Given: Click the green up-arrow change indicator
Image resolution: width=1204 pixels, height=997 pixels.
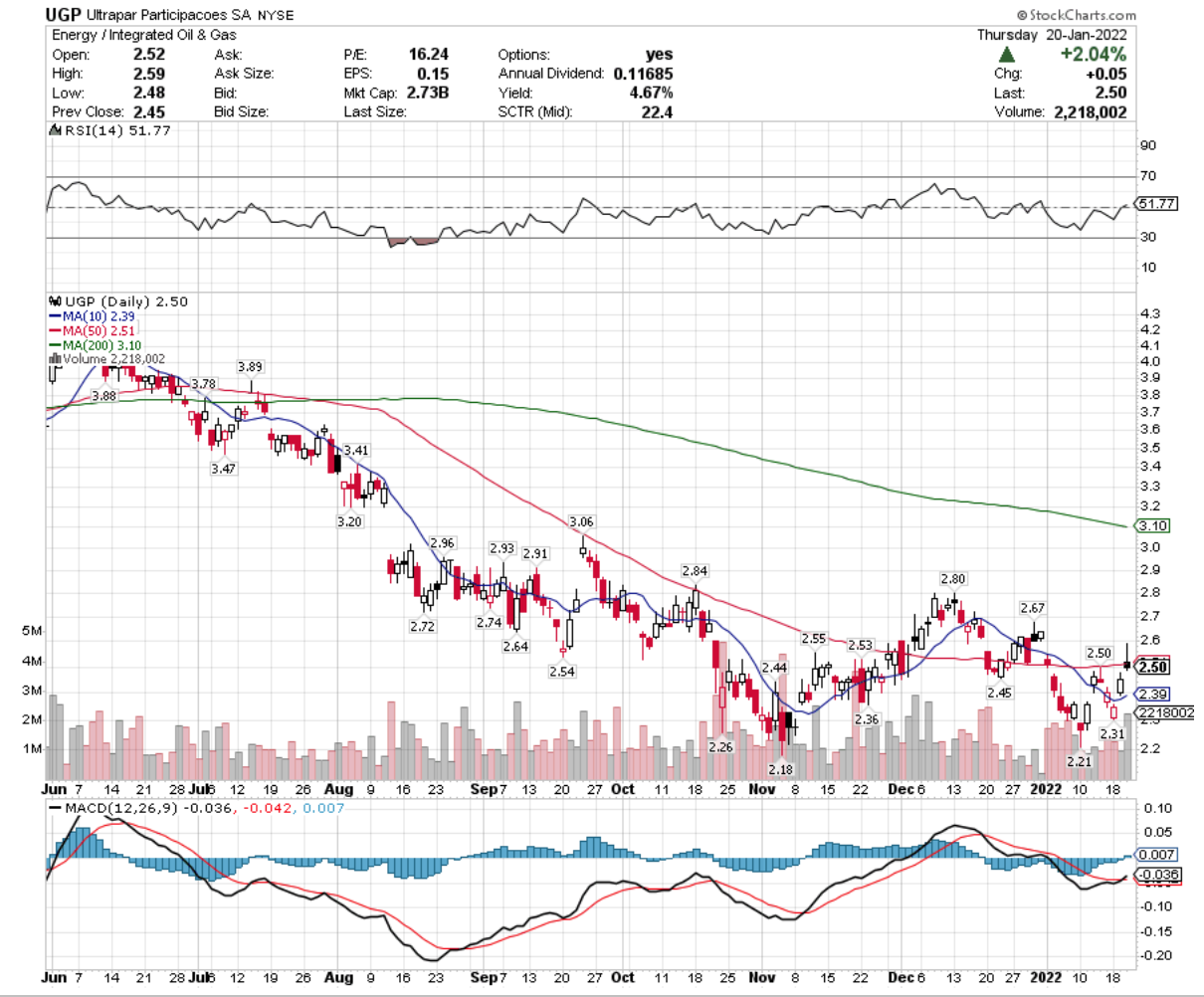Looking at the screenshot, I should (1007, 55).
